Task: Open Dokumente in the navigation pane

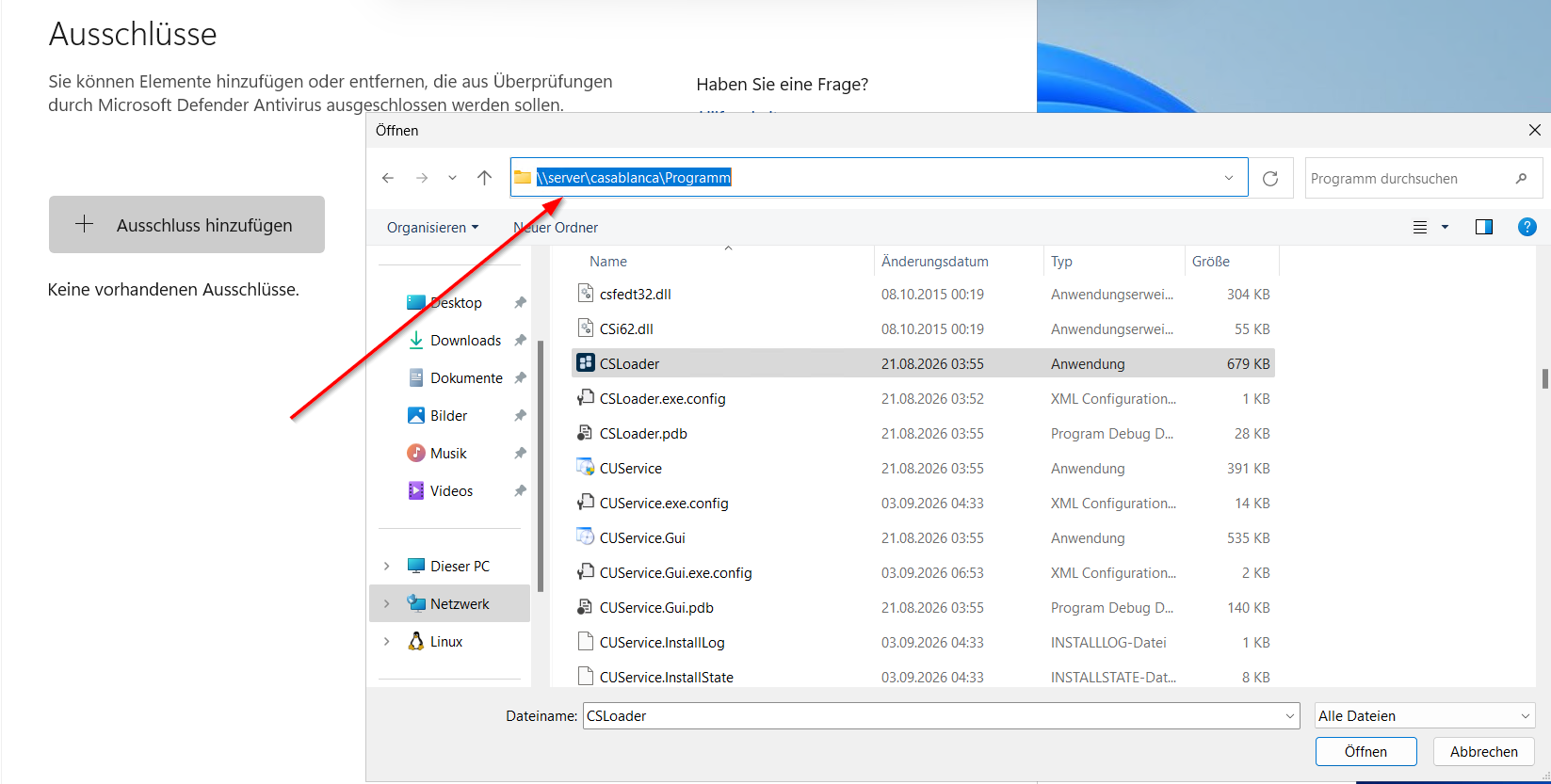Action: pyautogui.click(x=466, y=377)
